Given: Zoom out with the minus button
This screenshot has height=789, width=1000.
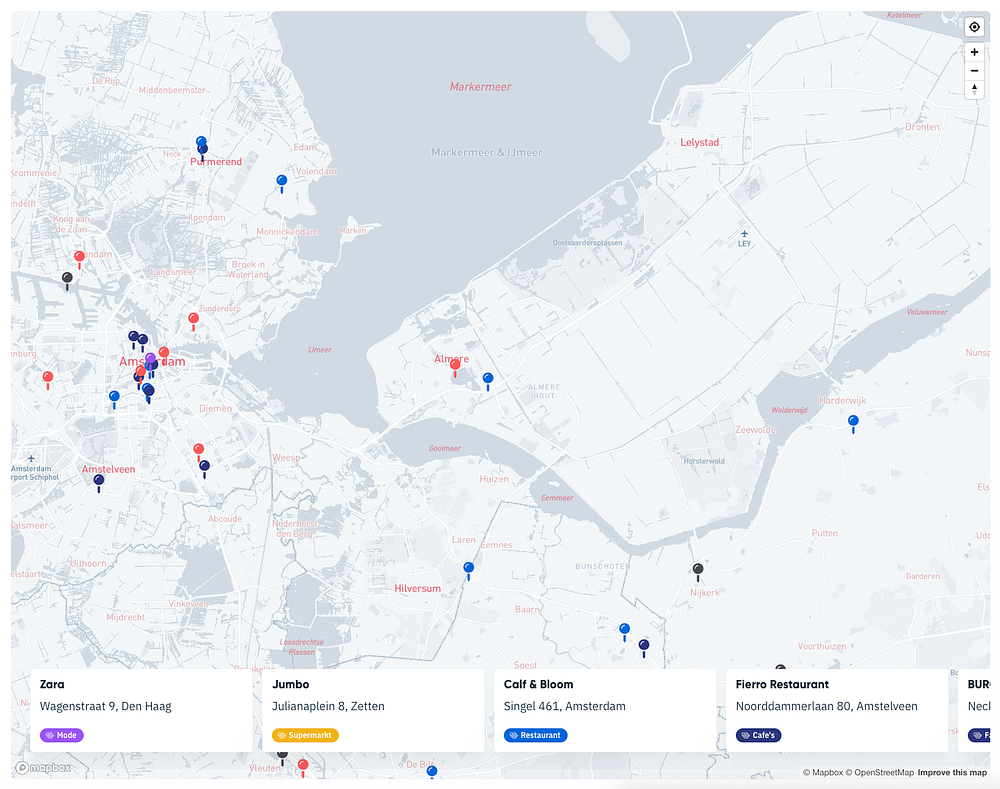Looking at the screenshot, I should [974, 71].
